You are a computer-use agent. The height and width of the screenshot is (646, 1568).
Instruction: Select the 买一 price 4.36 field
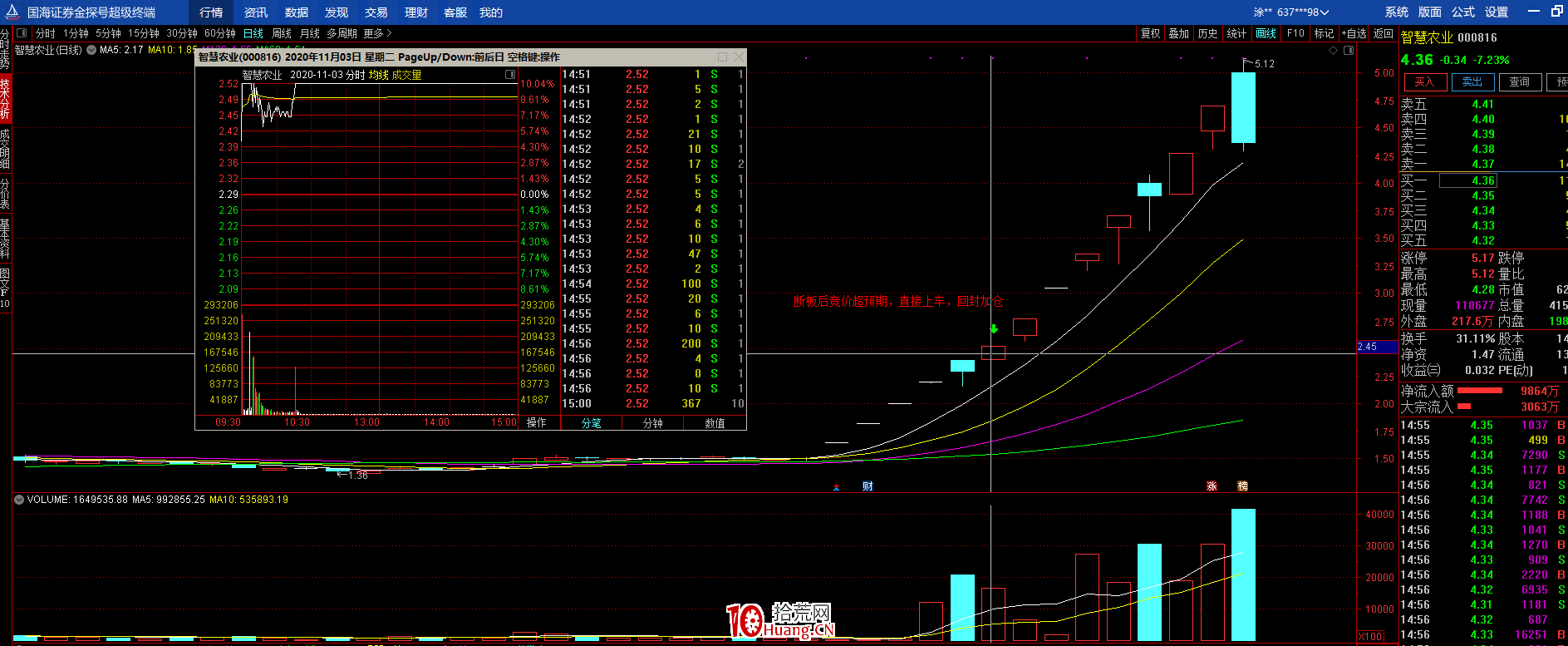(1468, 180)
